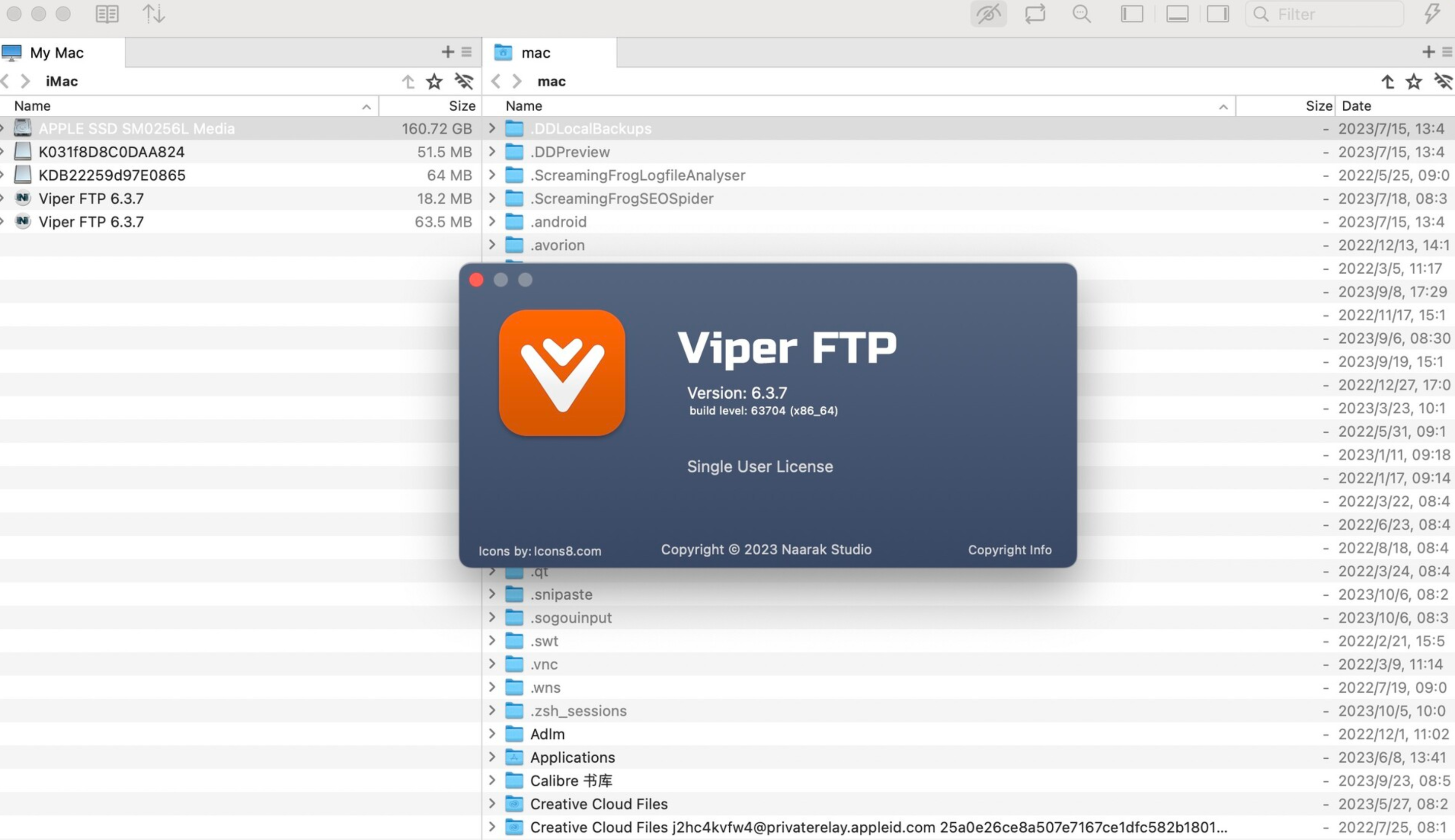Bookmark mac folder with star

pos(1414,81)
